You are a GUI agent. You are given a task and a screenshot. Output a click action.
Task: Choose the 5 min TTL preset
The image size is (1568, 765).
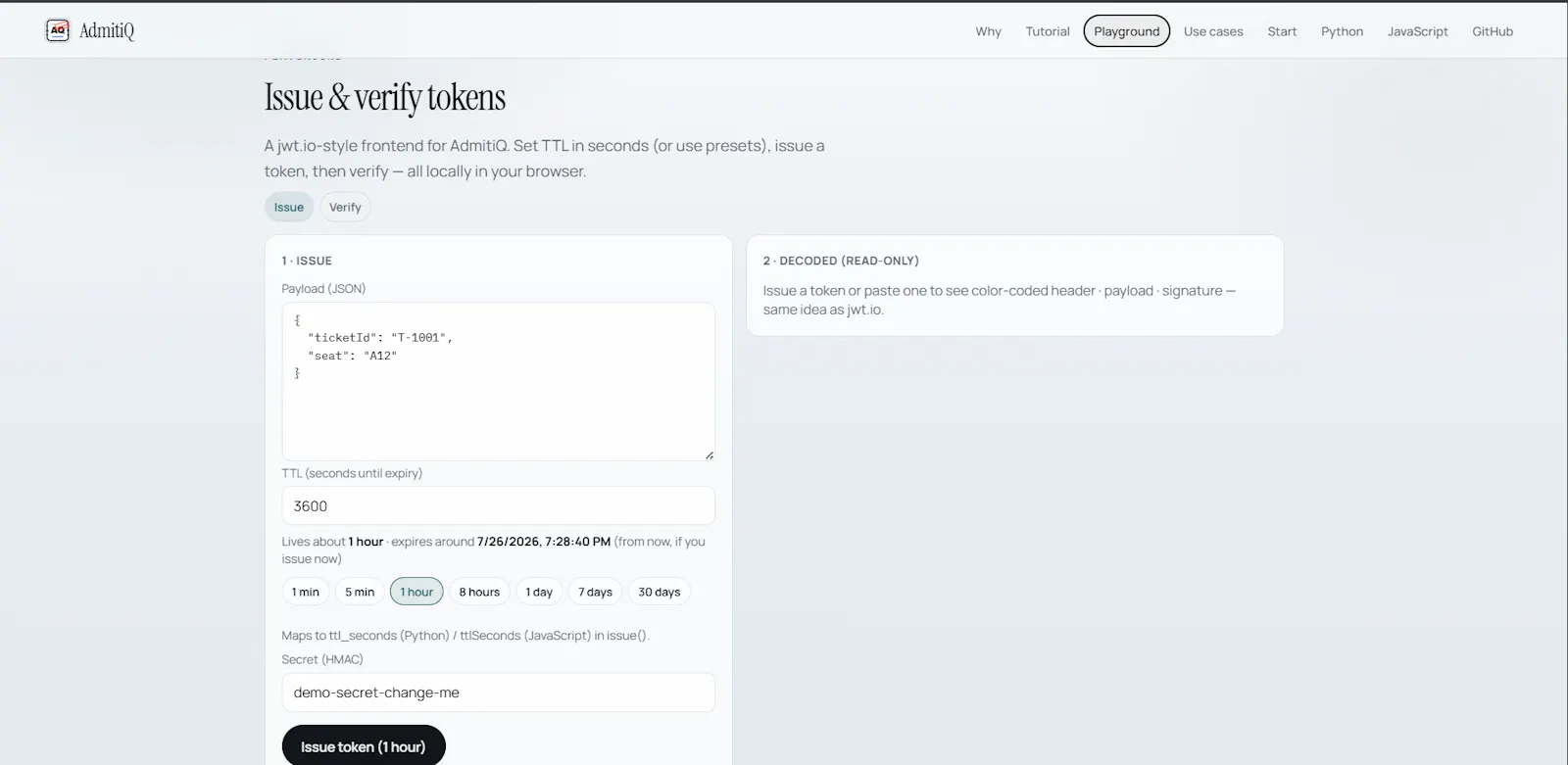pos(360,592)
